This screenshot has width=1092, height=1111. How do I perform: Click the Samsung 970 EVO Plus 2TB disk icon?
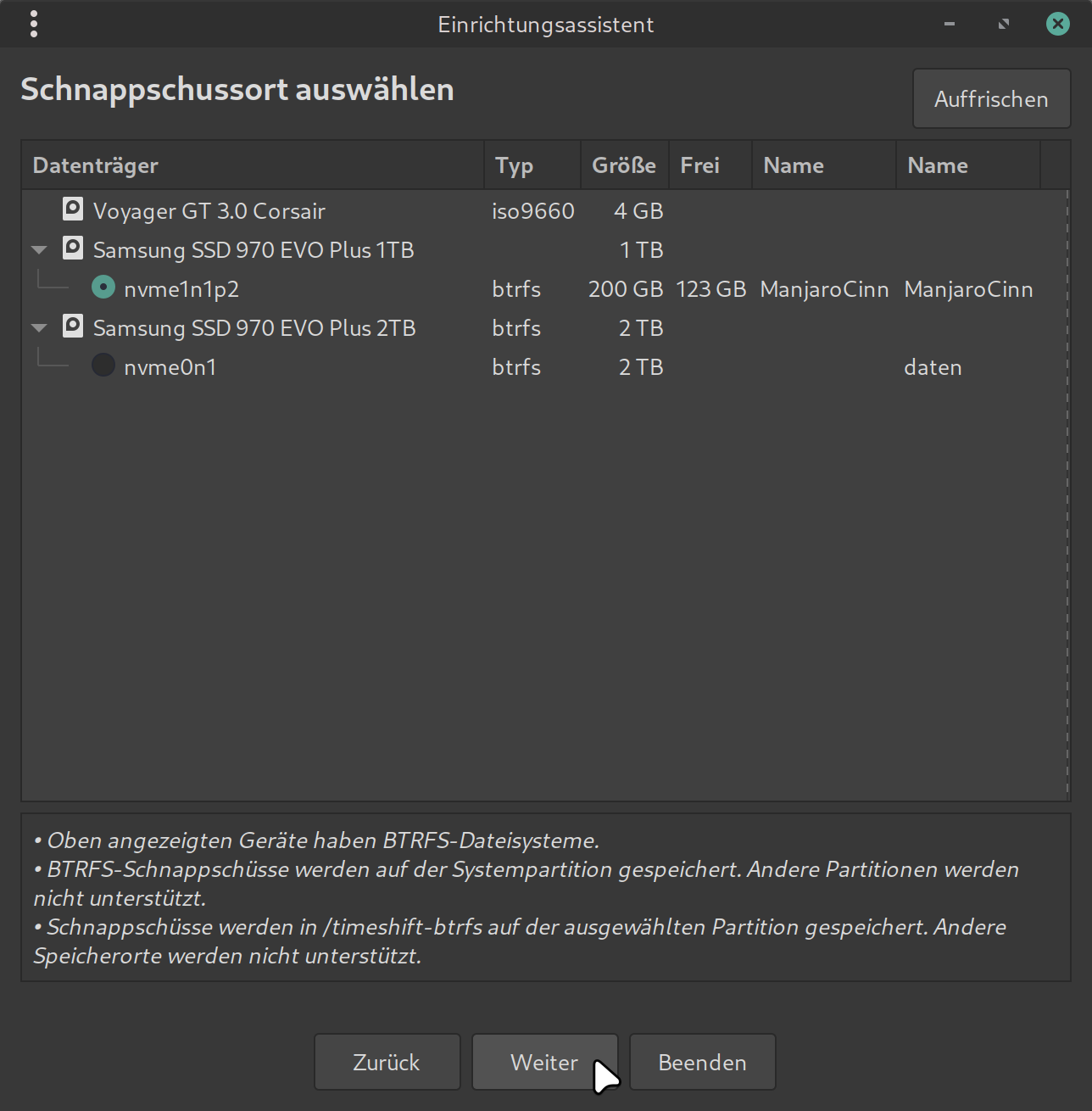coord(73,327)
